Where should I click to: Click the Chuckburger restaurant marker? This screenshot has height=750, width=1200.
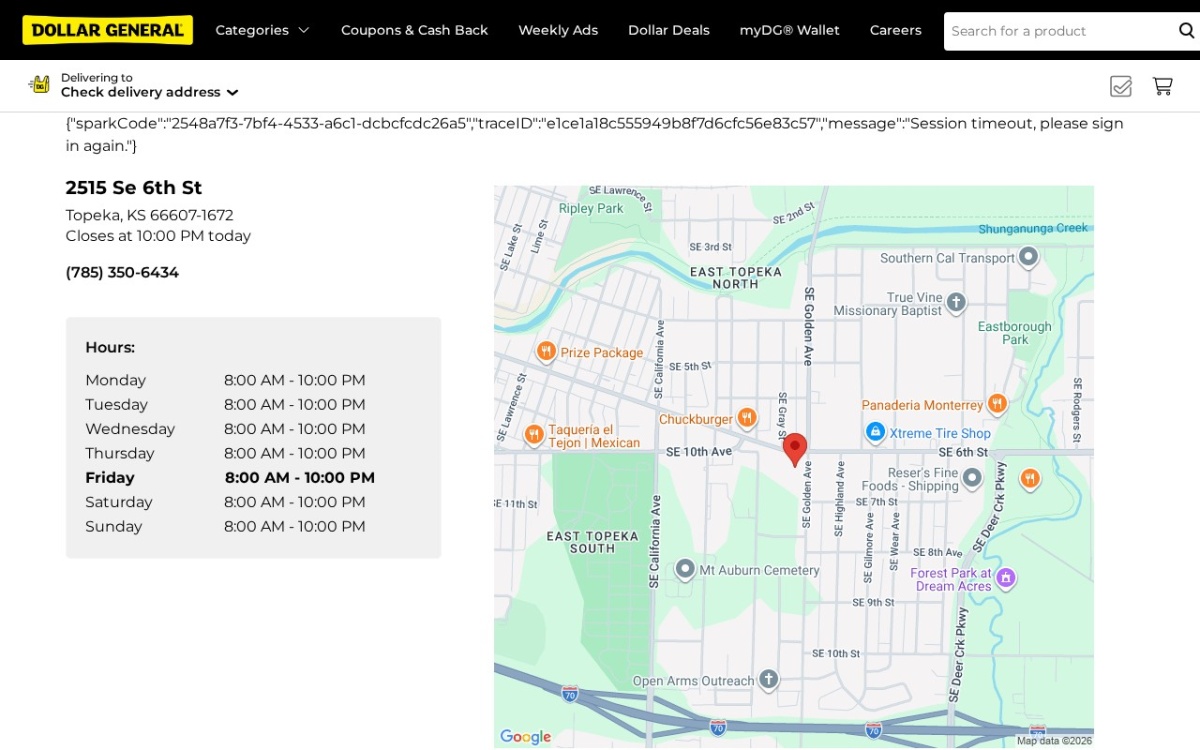[747, 418]
